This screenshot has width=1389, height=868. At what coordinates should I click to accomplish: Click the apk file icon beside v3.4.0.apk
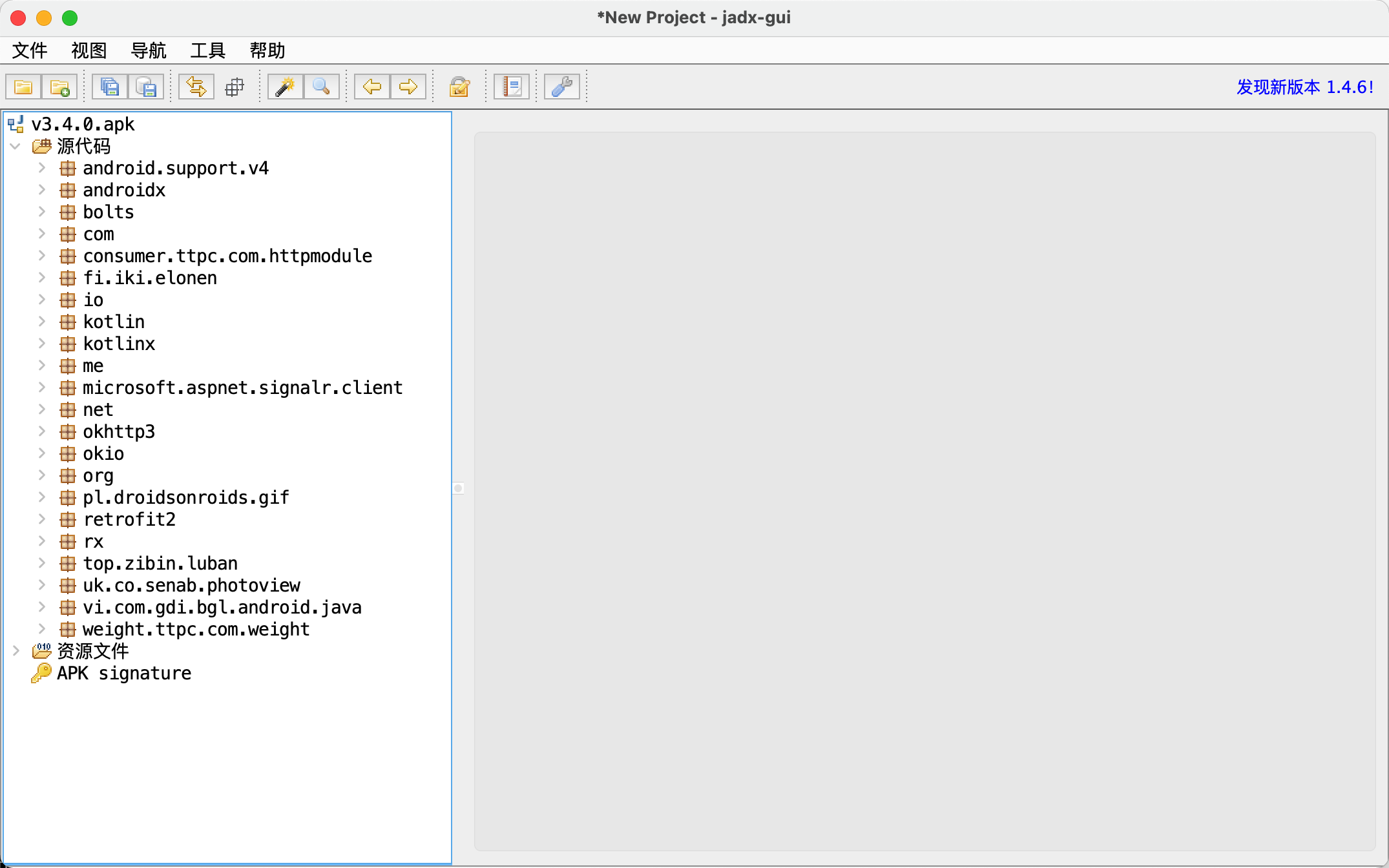click(x=16, y=124)
